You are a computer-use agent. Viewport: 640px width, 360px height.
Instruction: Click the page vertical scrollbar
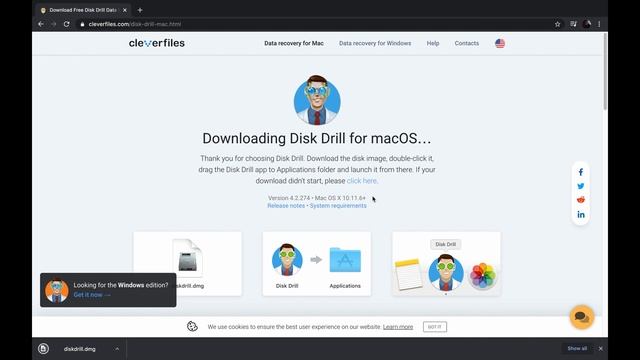[605, 72]
